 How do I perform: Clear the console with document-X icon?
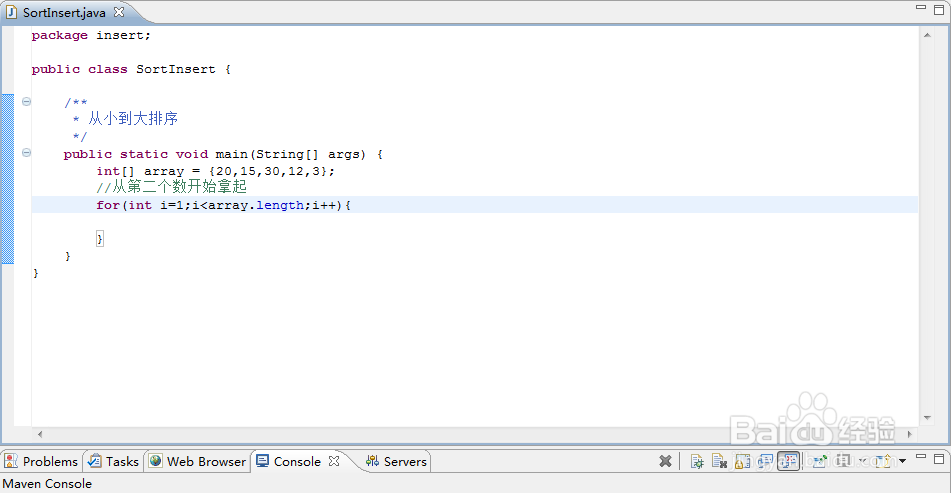click(719, 461)
